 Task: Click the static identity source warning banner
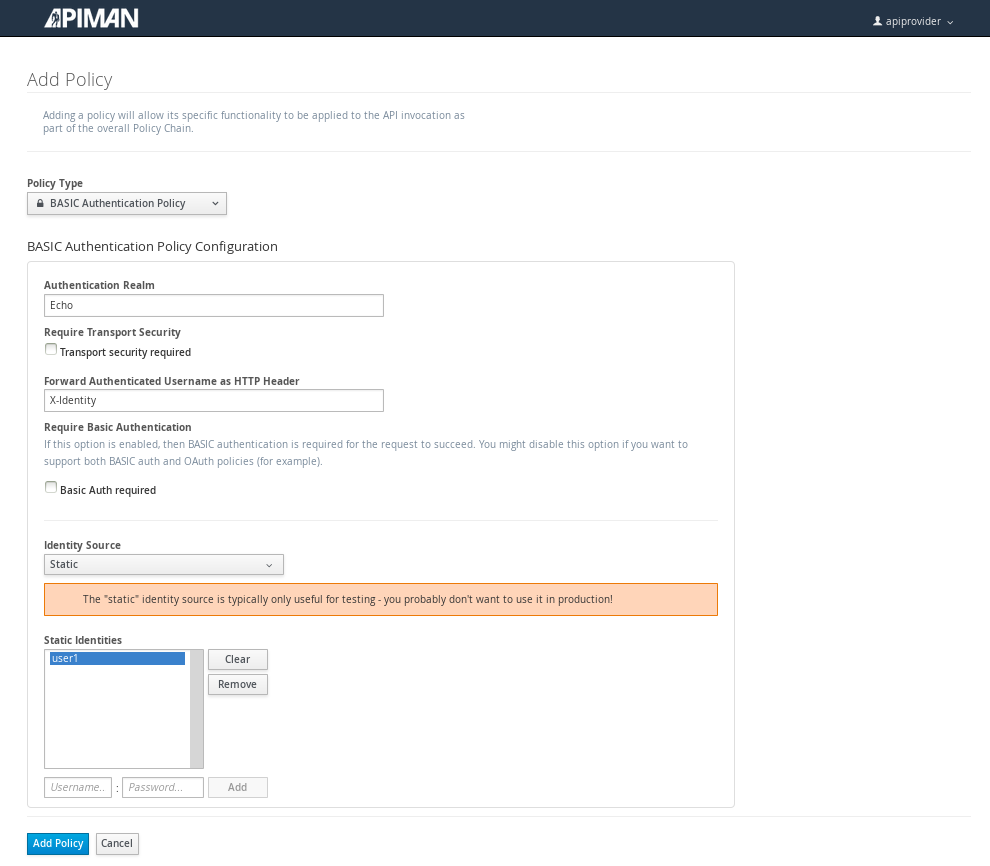381,599
